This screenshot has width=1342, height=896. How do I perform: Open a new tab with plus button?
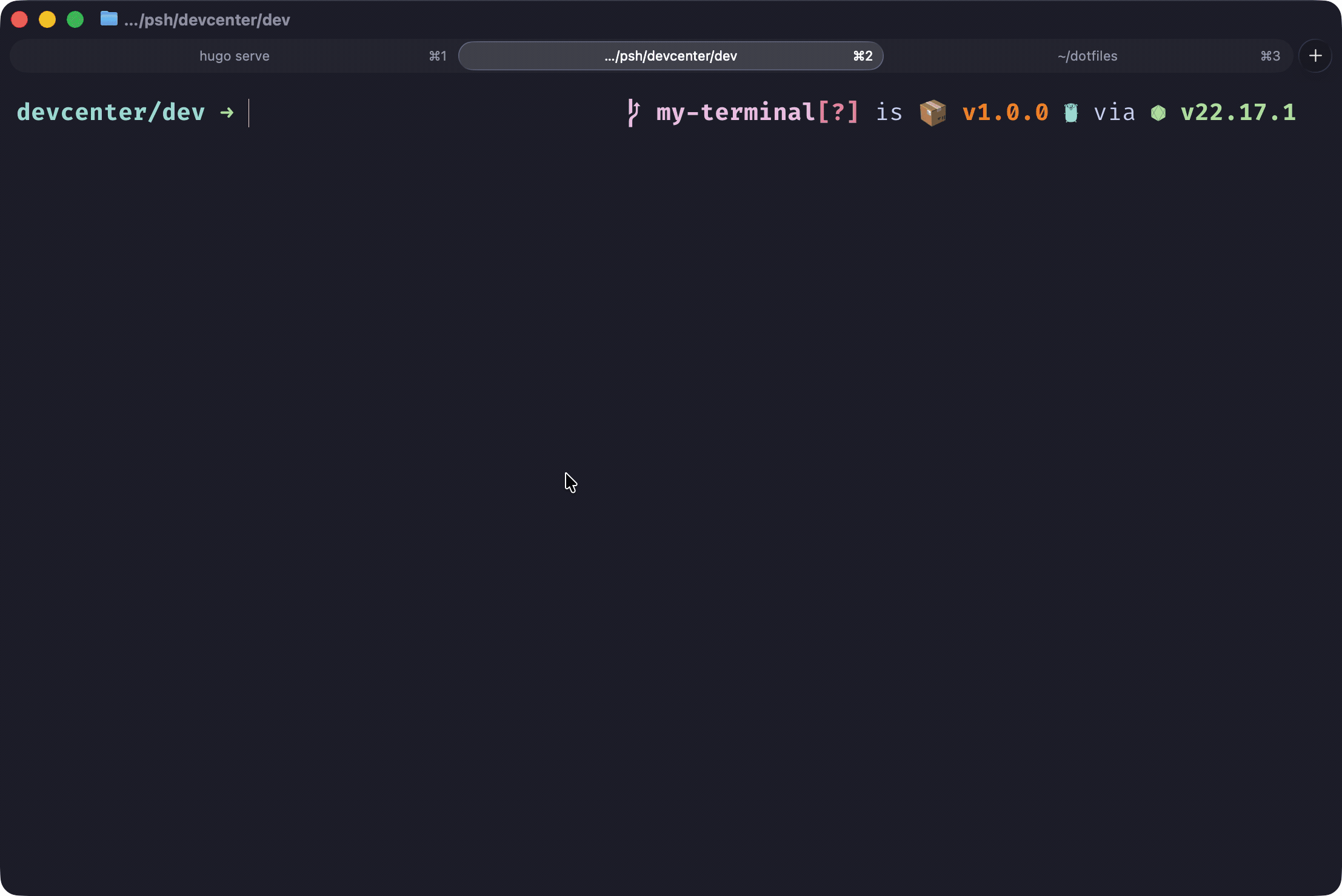(x=1315, y=56)
